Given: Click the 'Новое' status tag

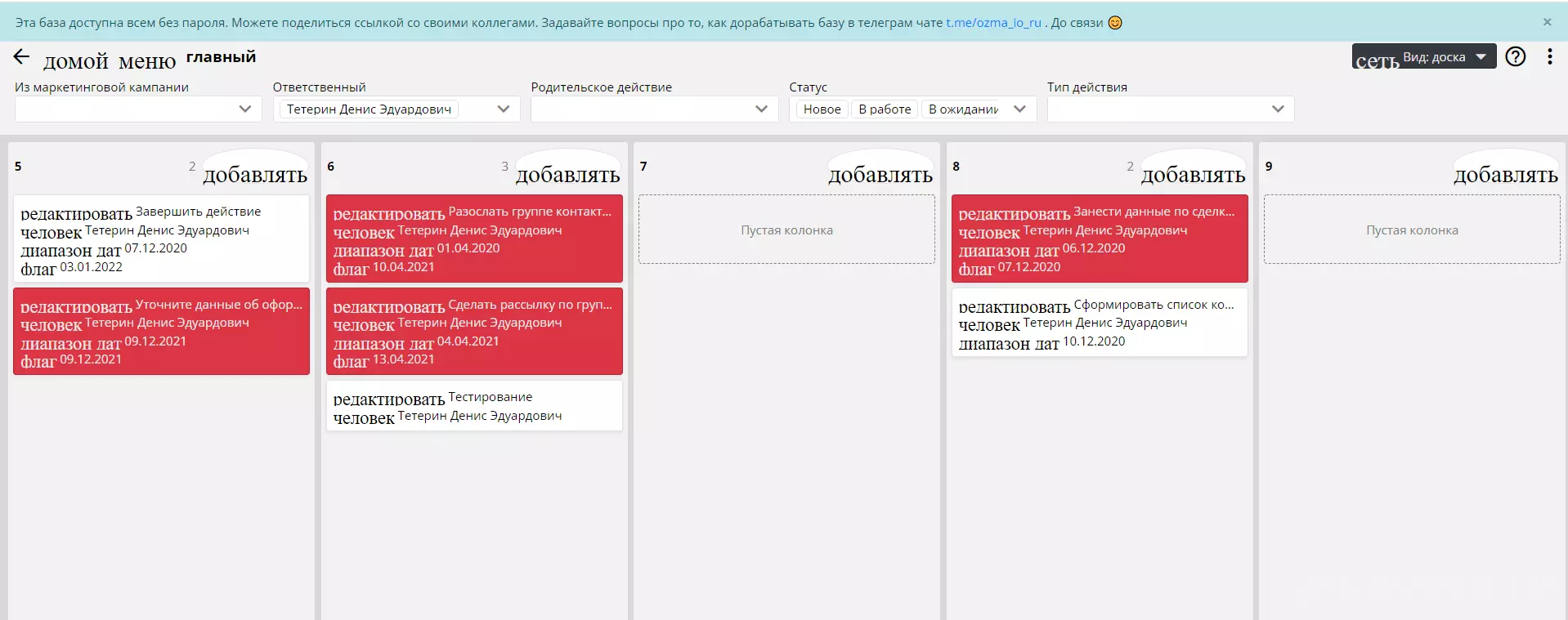Looking at the screenshot, I should (822, 109).
